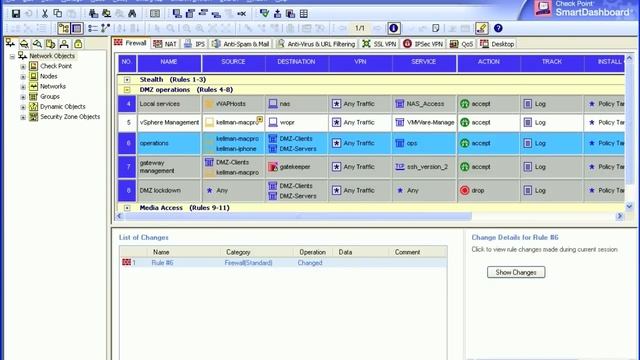Open the Anti-Virus & URL Filtering tab
The width and height of the screenshot is (640, 360).
316,44
